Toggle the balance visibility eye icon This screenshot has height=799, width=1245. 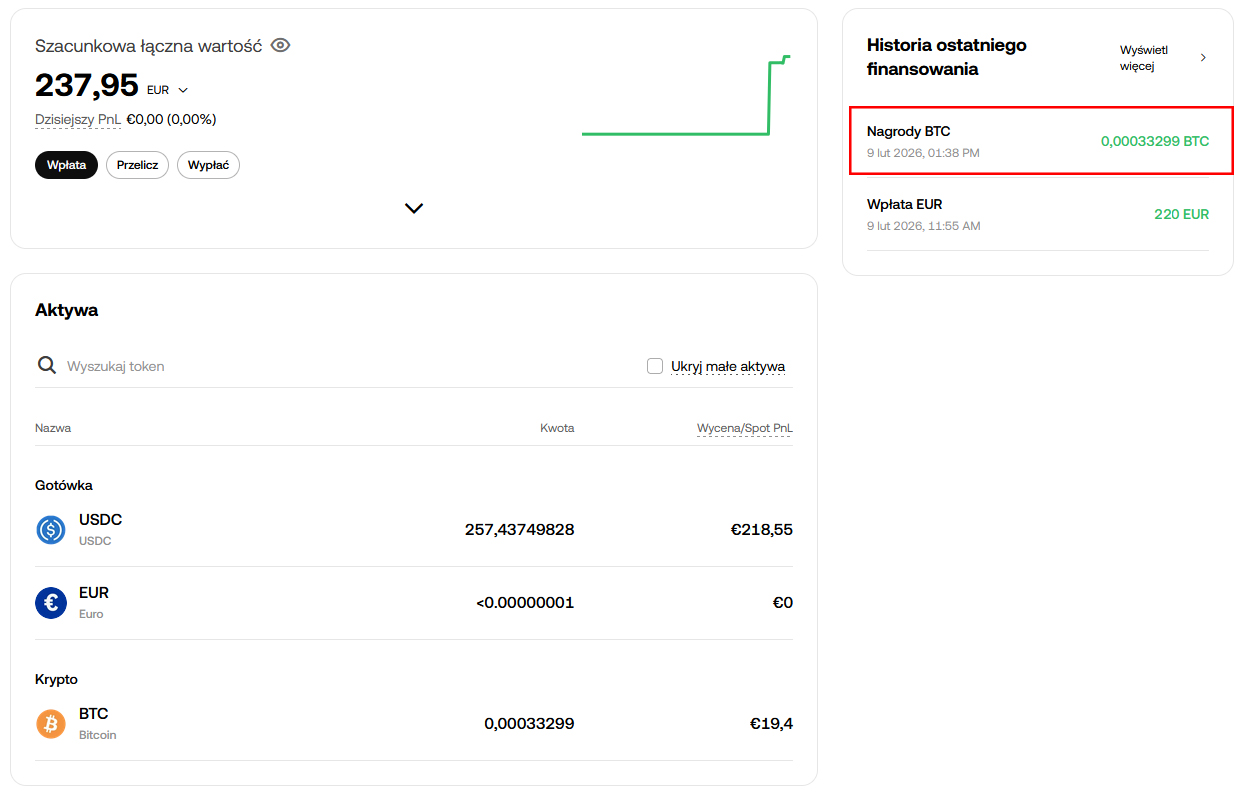pos(281,45)
